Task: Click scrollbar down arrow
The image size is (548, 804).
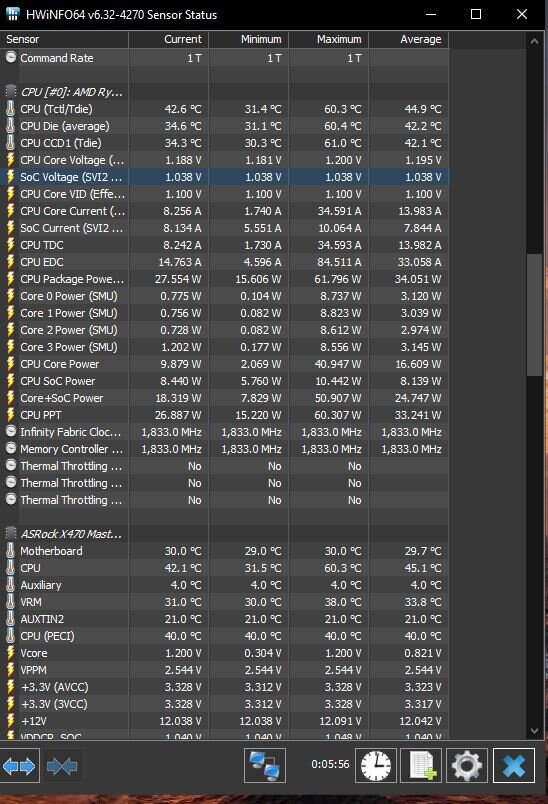Action: (x=534, y=731)
